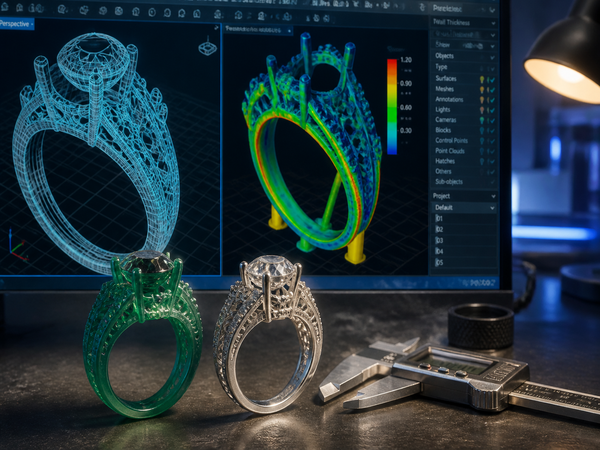Collapse the Project section chevron
This screenshot has height=450, width=600.
coord(493,197)
